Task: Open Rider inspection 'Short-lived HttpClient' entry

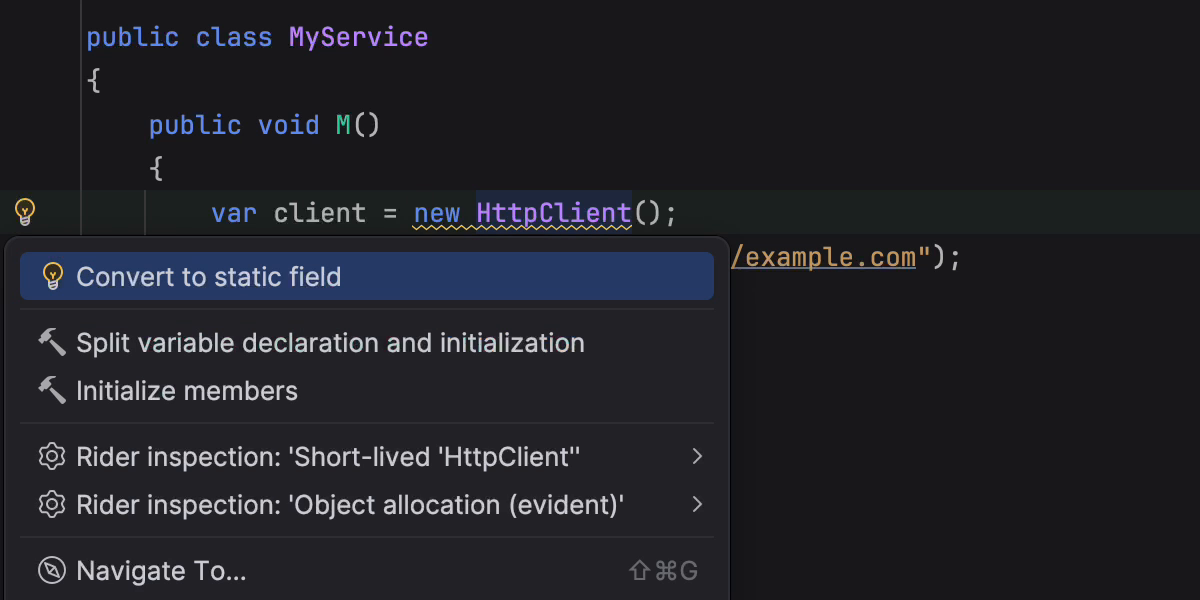Action: click(x=328, y=457)
